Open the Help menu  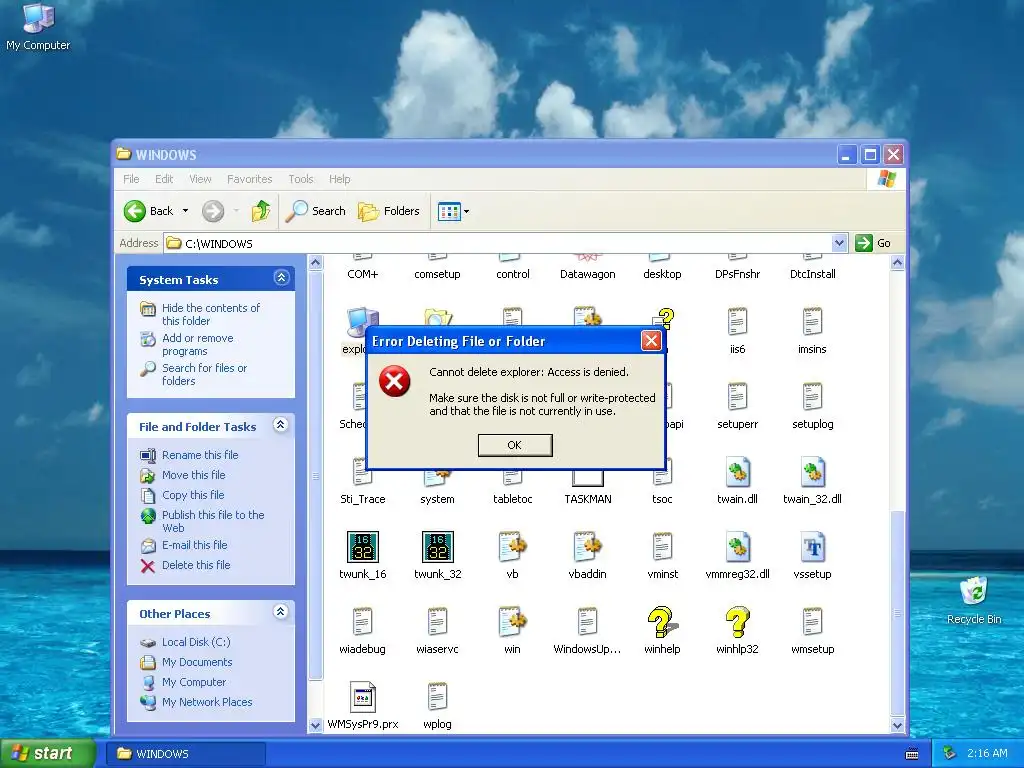point(340,179)
